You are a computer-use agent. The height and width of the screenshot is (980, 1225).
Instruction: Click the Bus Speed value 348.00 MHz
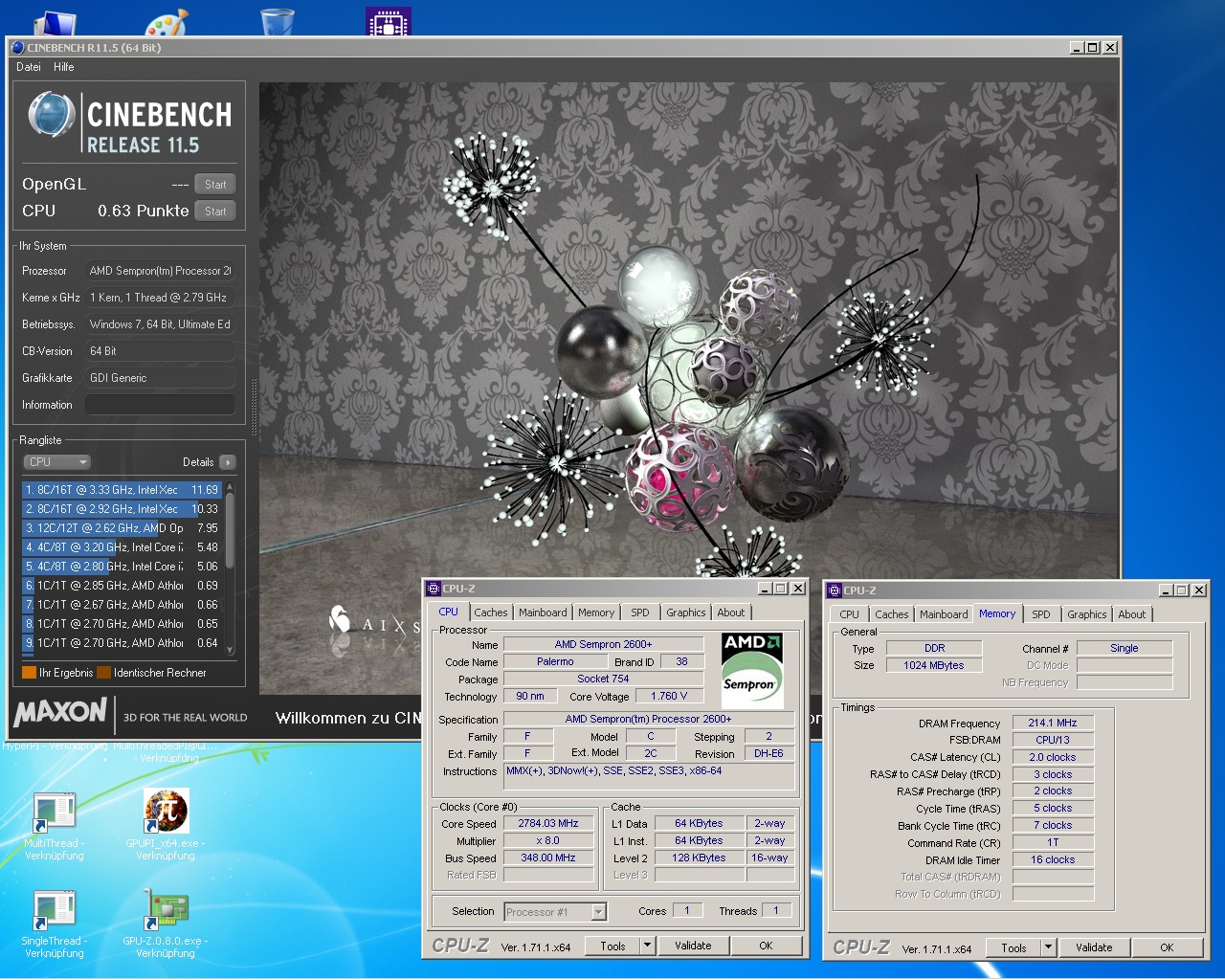548,857
